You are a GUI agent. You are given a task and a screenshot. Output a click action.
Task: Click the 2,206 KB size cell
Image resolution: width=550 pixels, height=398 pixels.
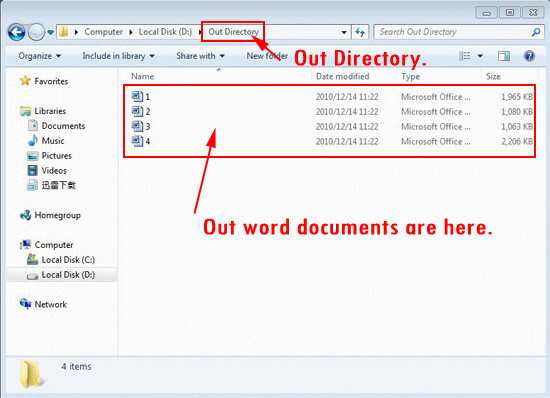[517, 142]
